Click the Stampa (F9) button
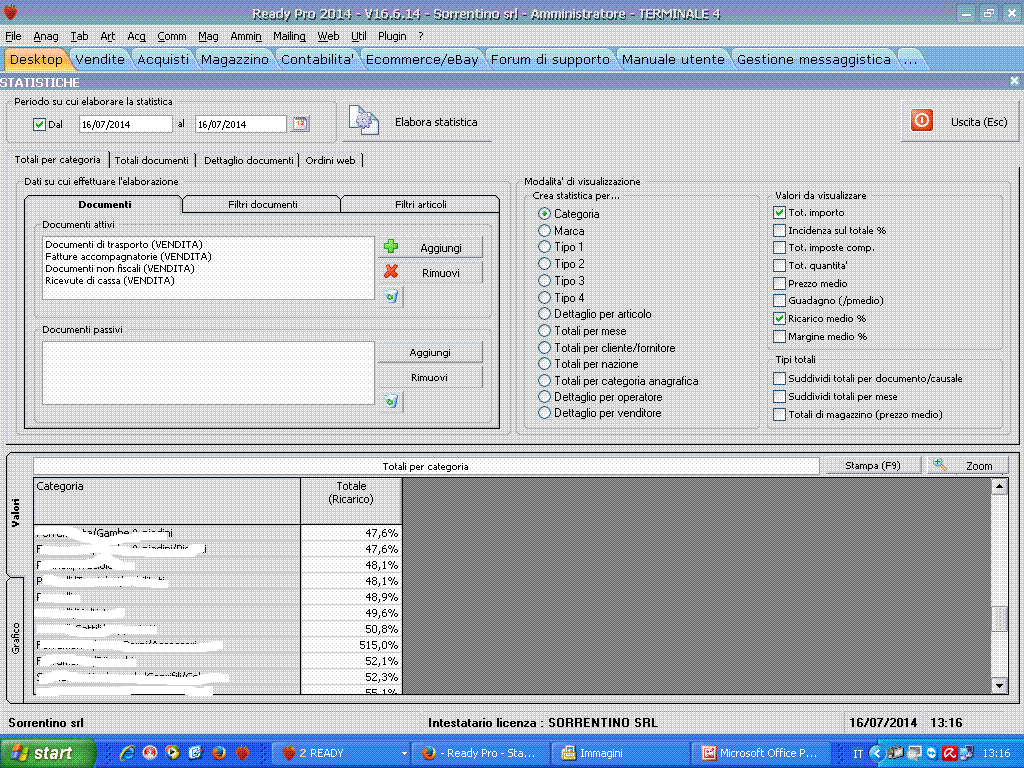 click(872, 466)
